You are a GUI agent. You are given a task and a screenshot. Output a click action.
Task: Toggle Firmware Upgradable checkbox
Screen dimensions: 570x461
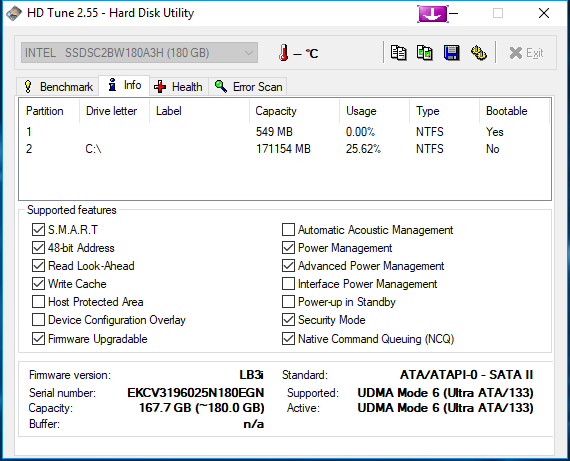point(38,338)
